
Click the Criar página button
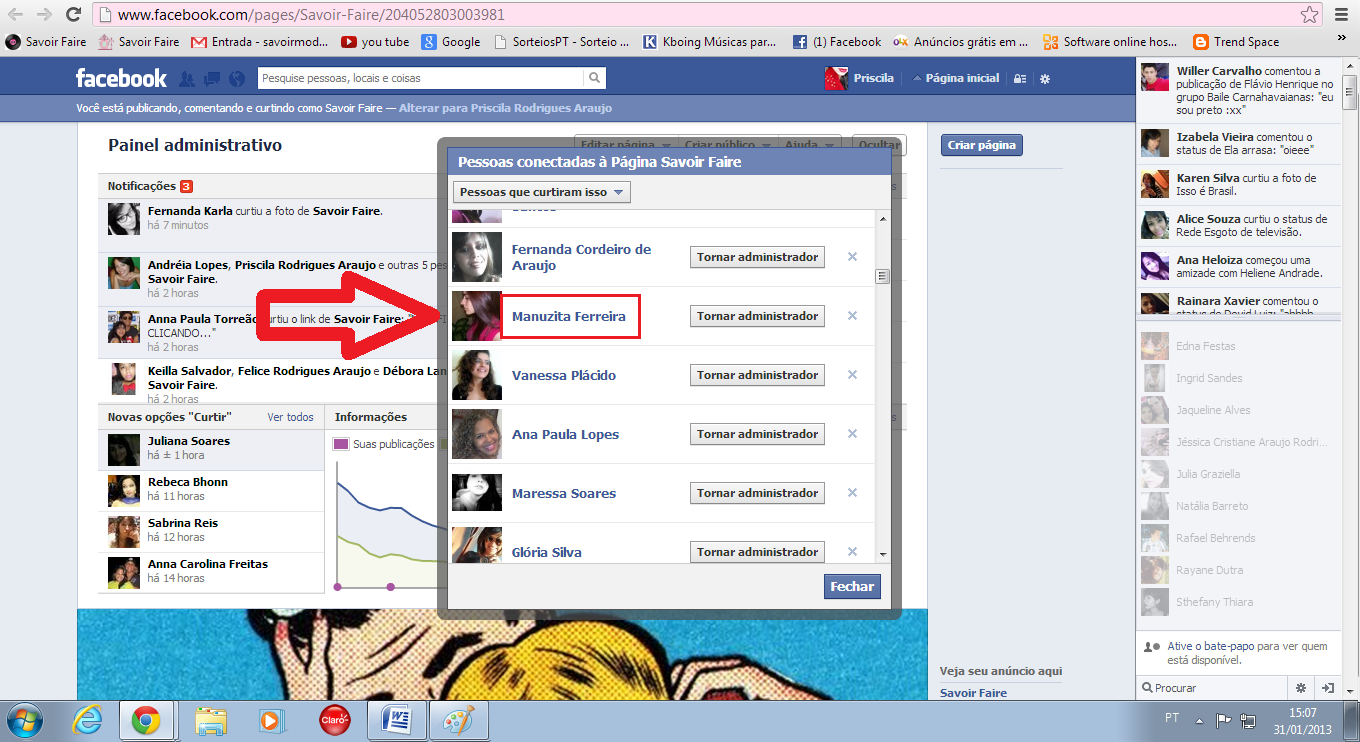pos(982,146)
